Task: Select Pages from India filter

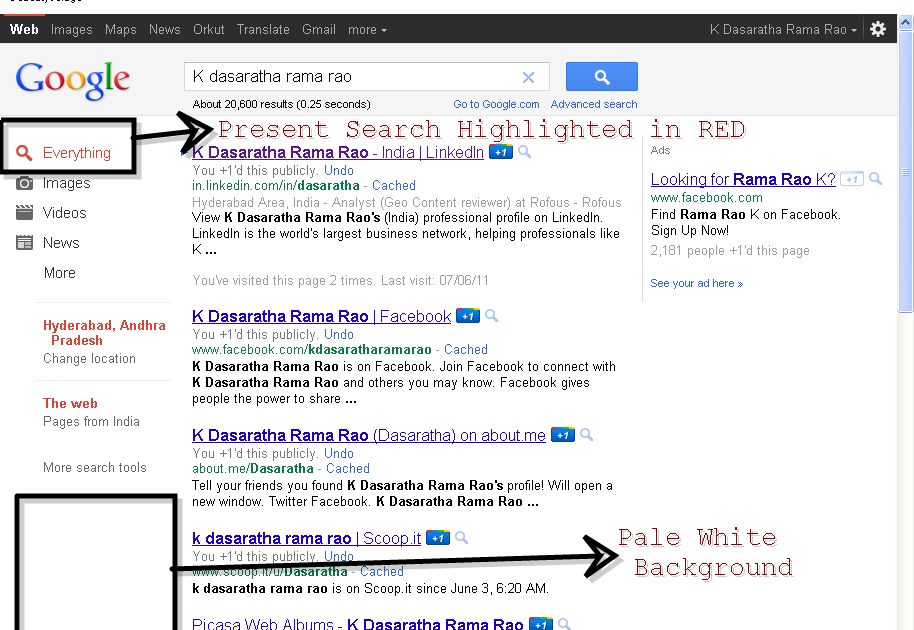Action: point(92,421)
